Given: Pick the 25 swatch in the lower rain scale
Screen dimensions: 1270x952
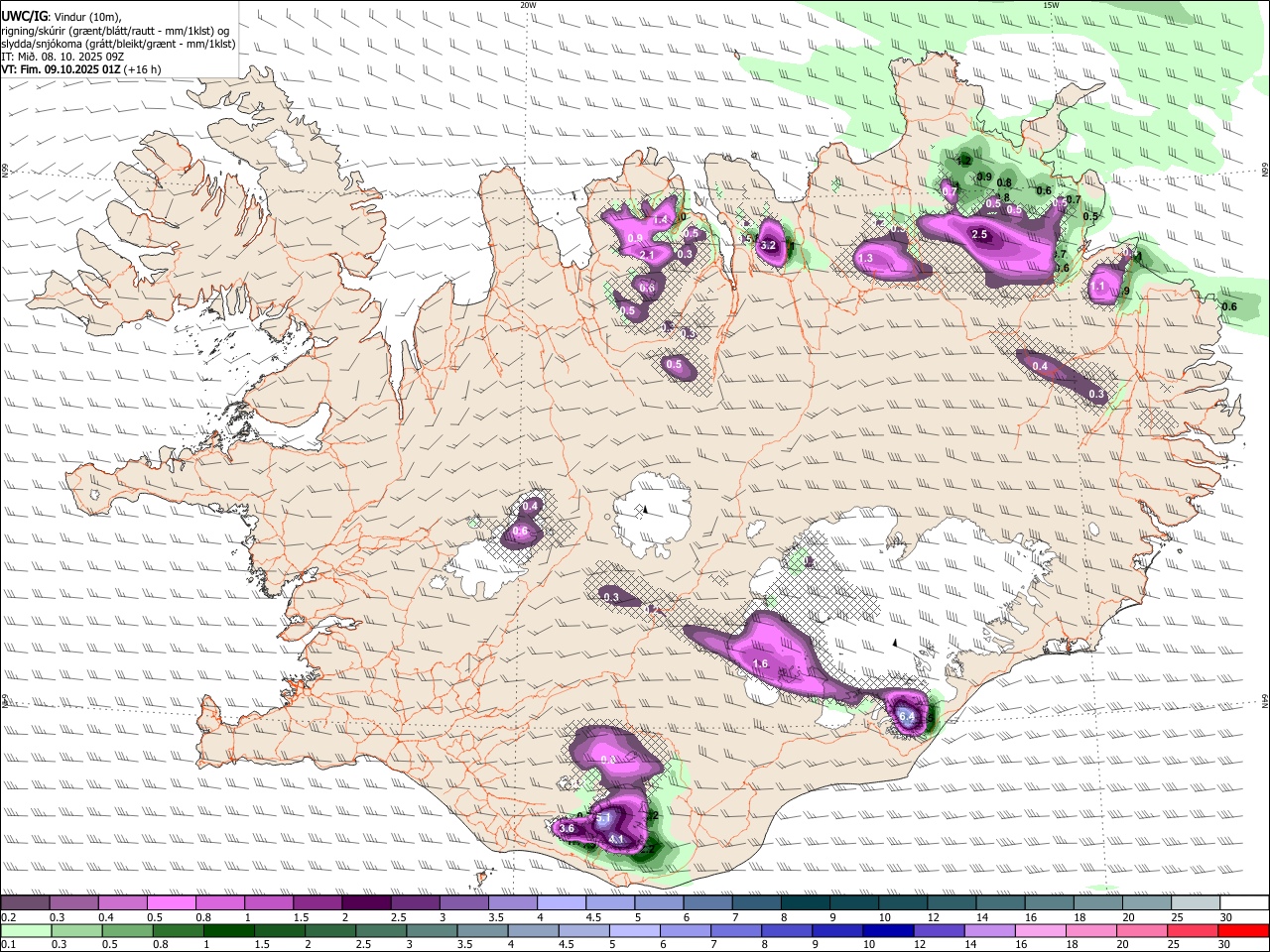Looking at the screenshot, I should pos(1195,930).
